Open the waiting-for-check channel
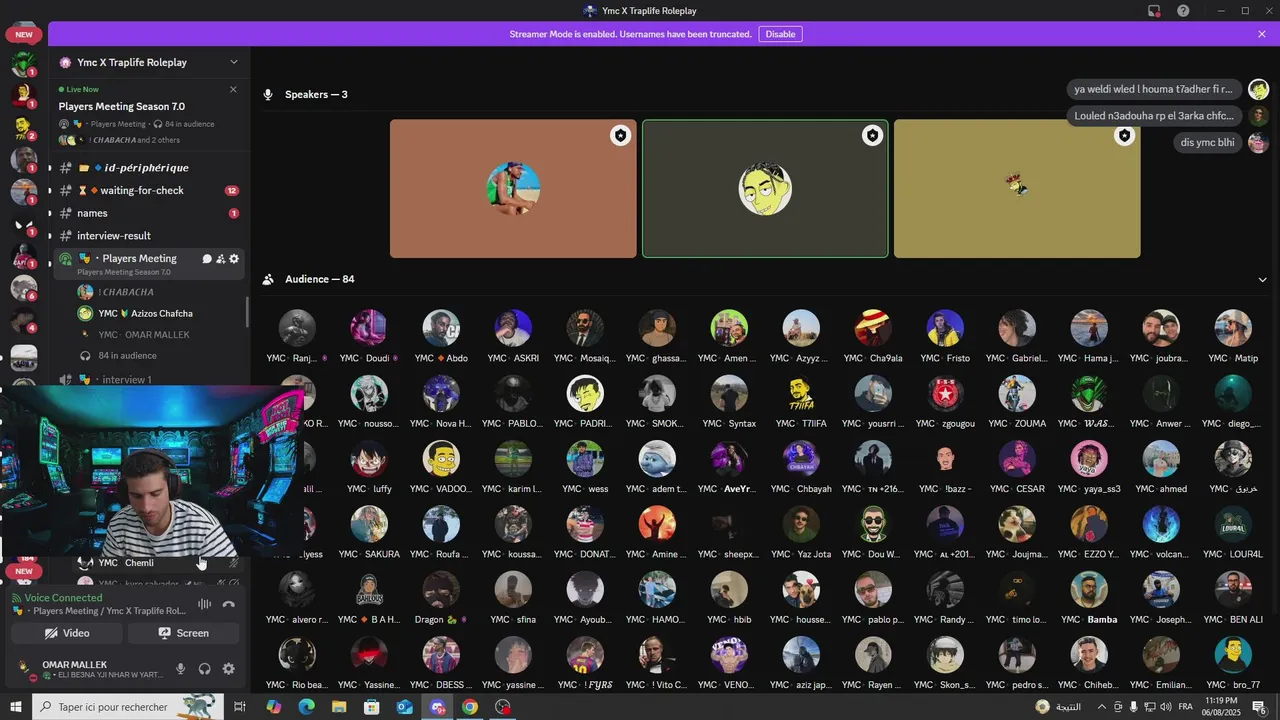1280x720 pixels. pyautogui.click(x=146, y=190)
